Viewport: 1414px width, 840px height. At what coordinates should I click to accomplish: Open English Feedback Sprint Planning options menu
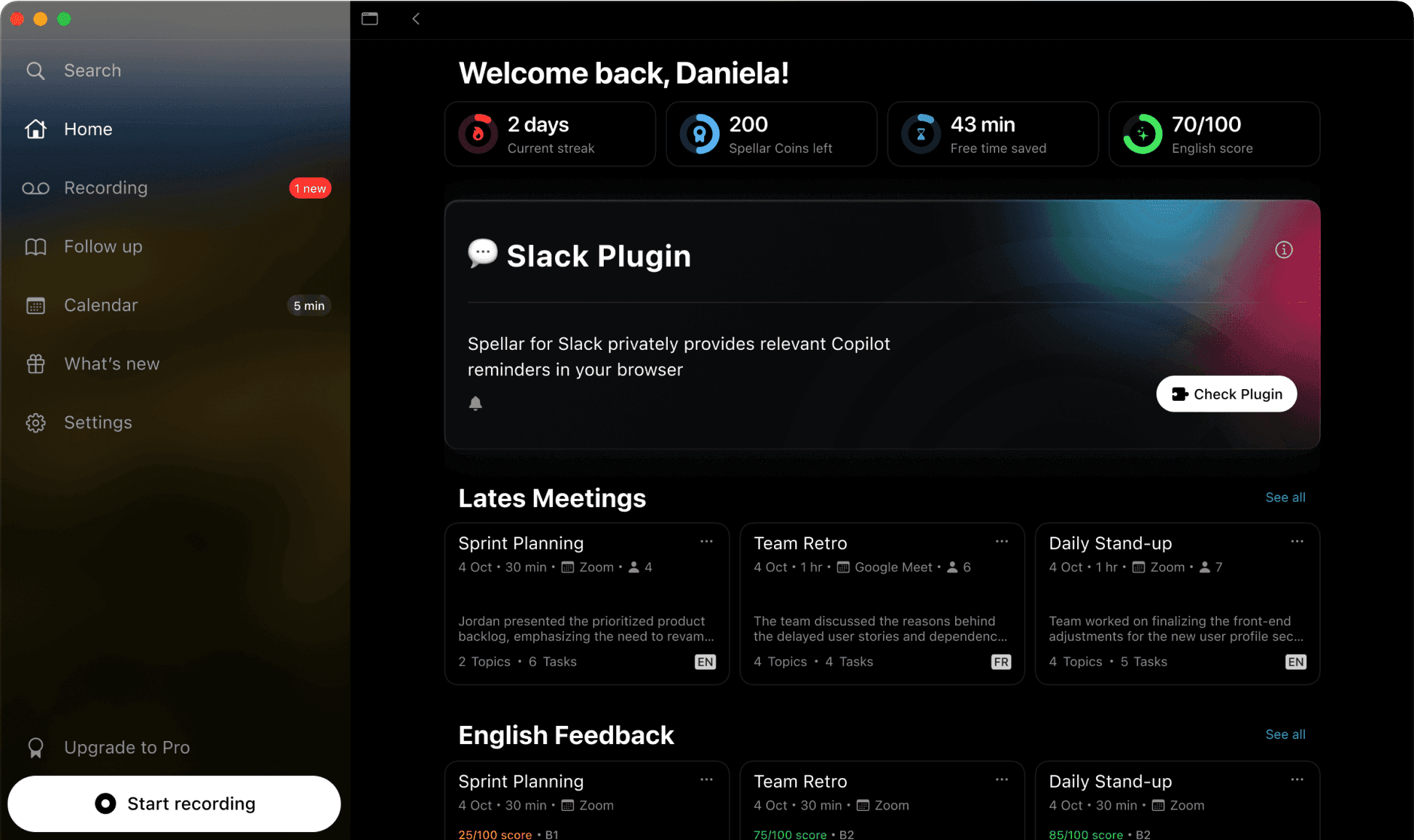coord(706,780)
